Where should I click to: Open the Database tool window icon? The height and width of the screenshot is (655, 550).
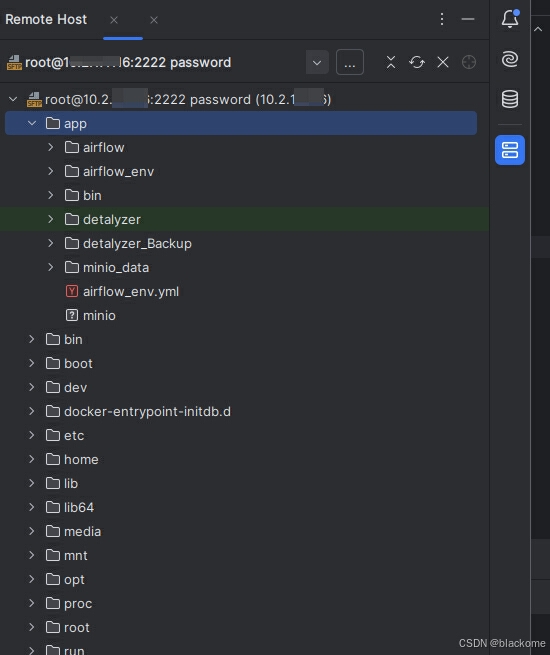(x=510, y=99)
